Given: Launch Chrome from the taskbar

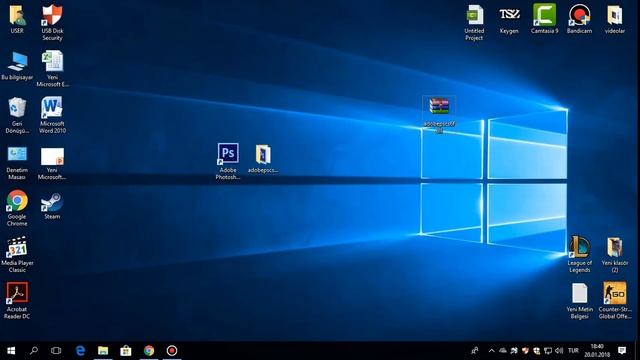Looking at the screenshot, I should 149,351.
